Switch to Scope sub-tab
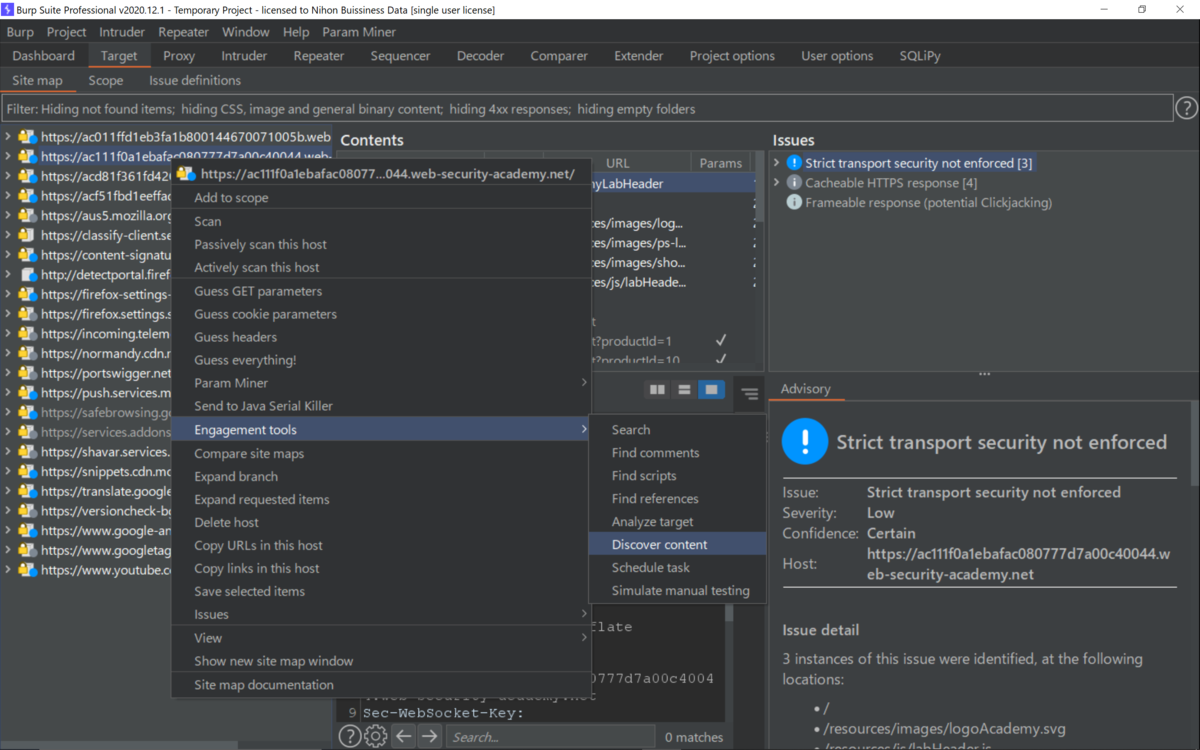The image size is (1200, 750). pos(106,80)
